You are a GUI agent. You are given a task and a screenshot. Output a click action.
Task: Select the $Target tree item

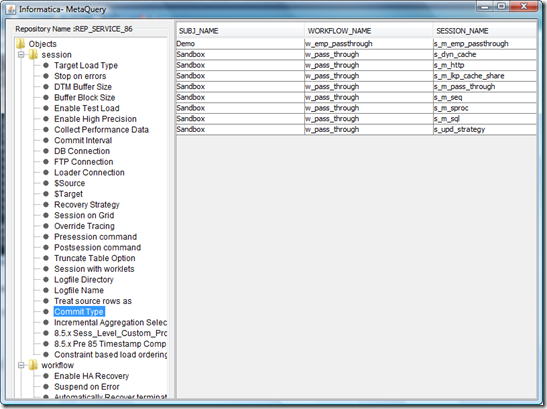68,194
